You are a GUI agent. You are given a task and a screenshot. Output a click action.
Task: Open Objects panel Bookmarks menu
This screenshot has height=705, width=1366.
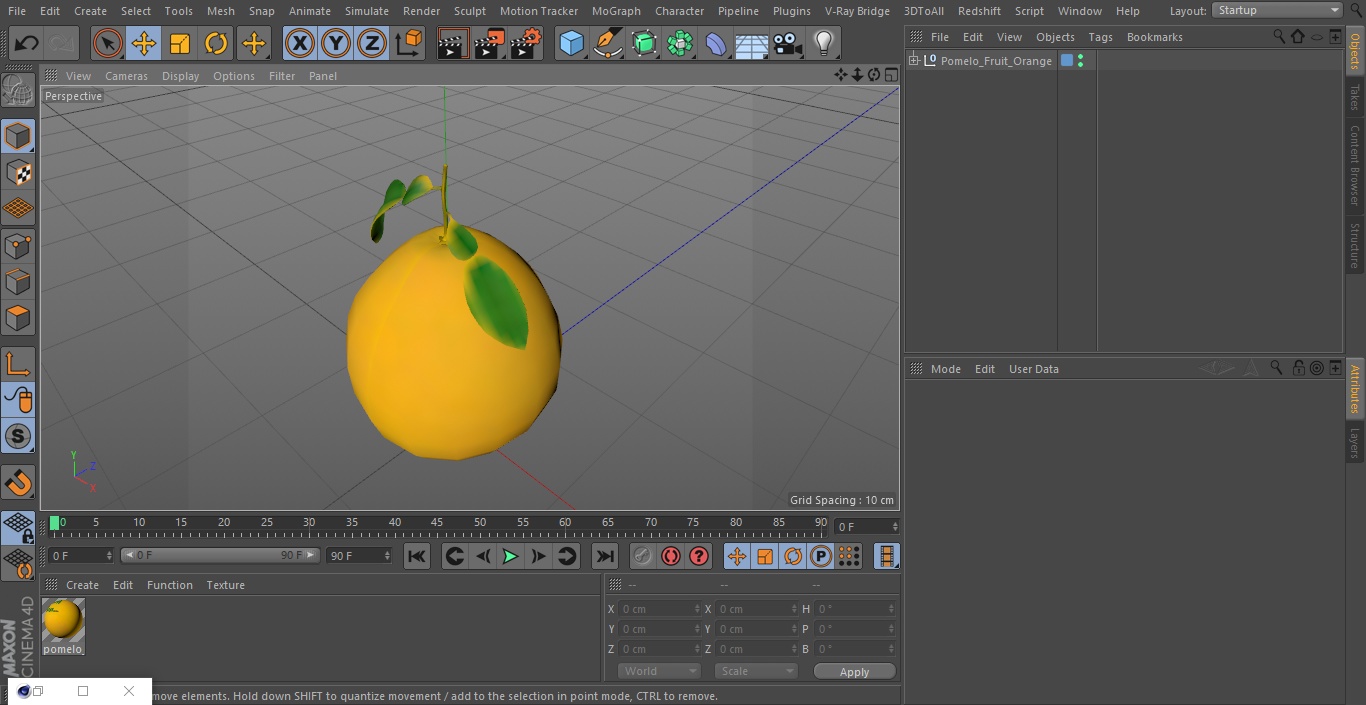tap(1154, 37)
